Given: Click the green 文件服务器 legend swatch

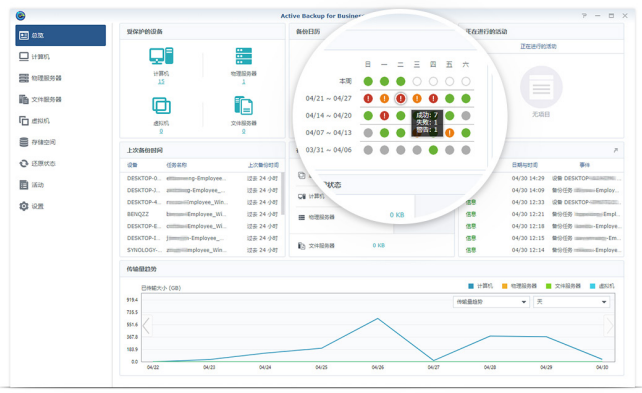Looking at the screenshot, I should [x=549, y=286].
